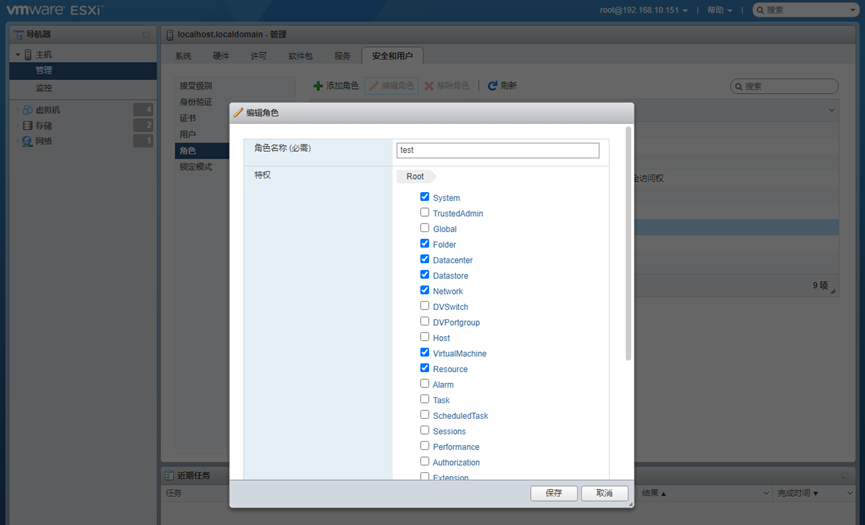
Task: Enable the Authorization privilege checkbox
Action: tap(424, 461)
